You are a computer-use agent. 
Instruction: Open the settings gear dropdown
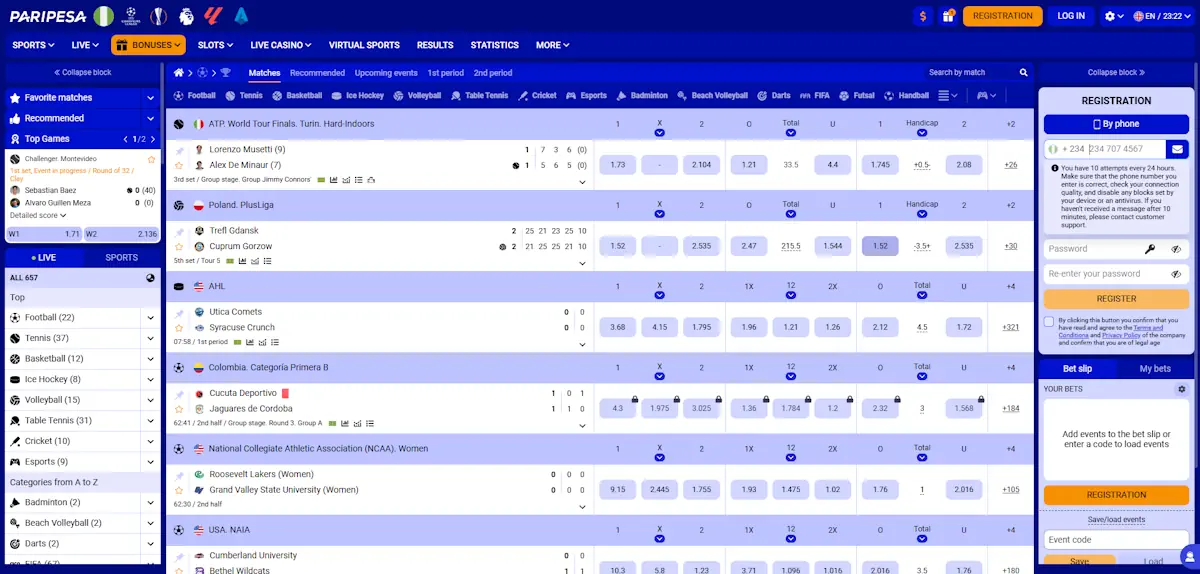tap(1114, 16)
